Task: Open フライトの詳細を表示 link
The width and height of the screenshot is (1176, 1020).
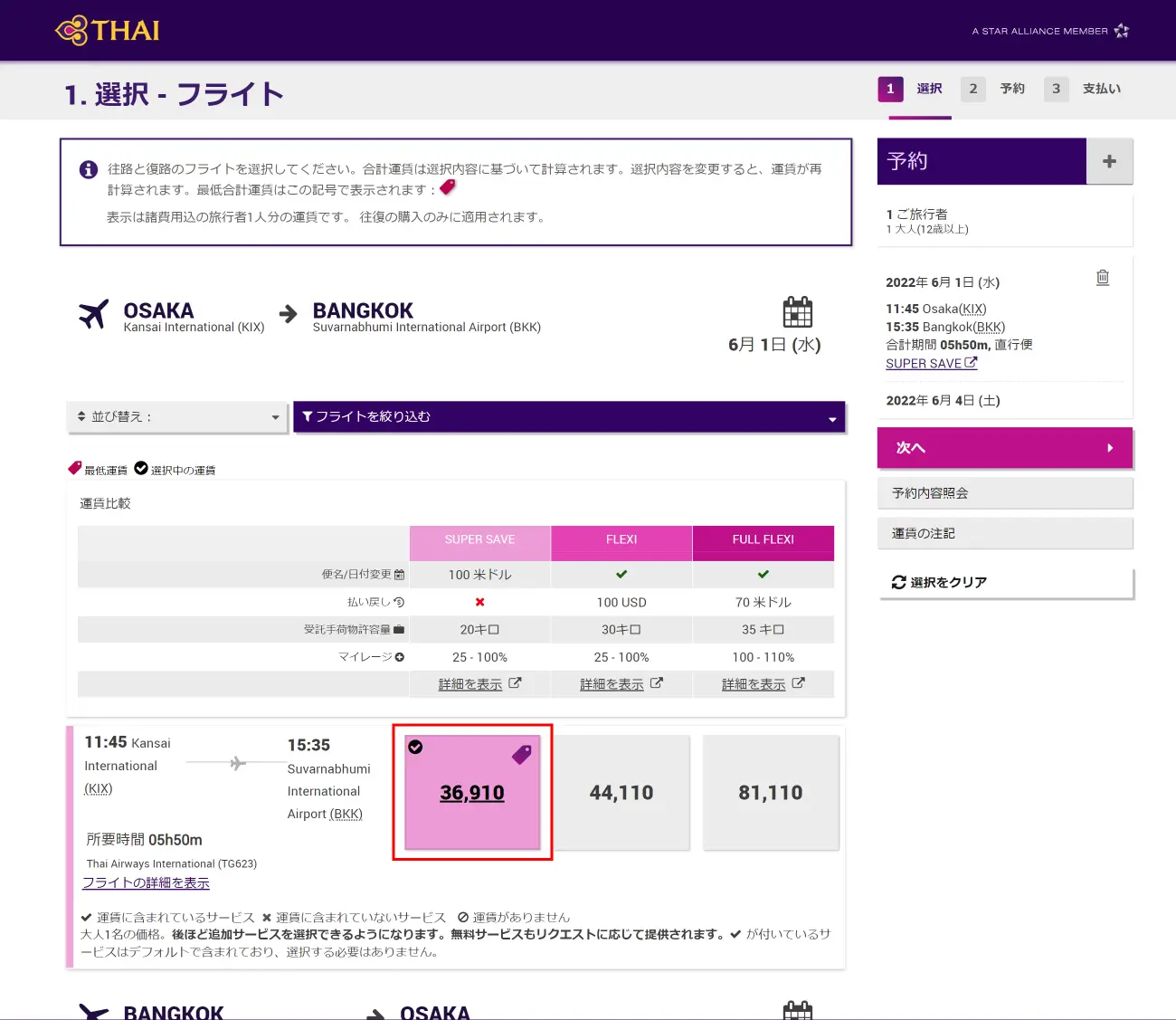Action: (x=146, y=882)
